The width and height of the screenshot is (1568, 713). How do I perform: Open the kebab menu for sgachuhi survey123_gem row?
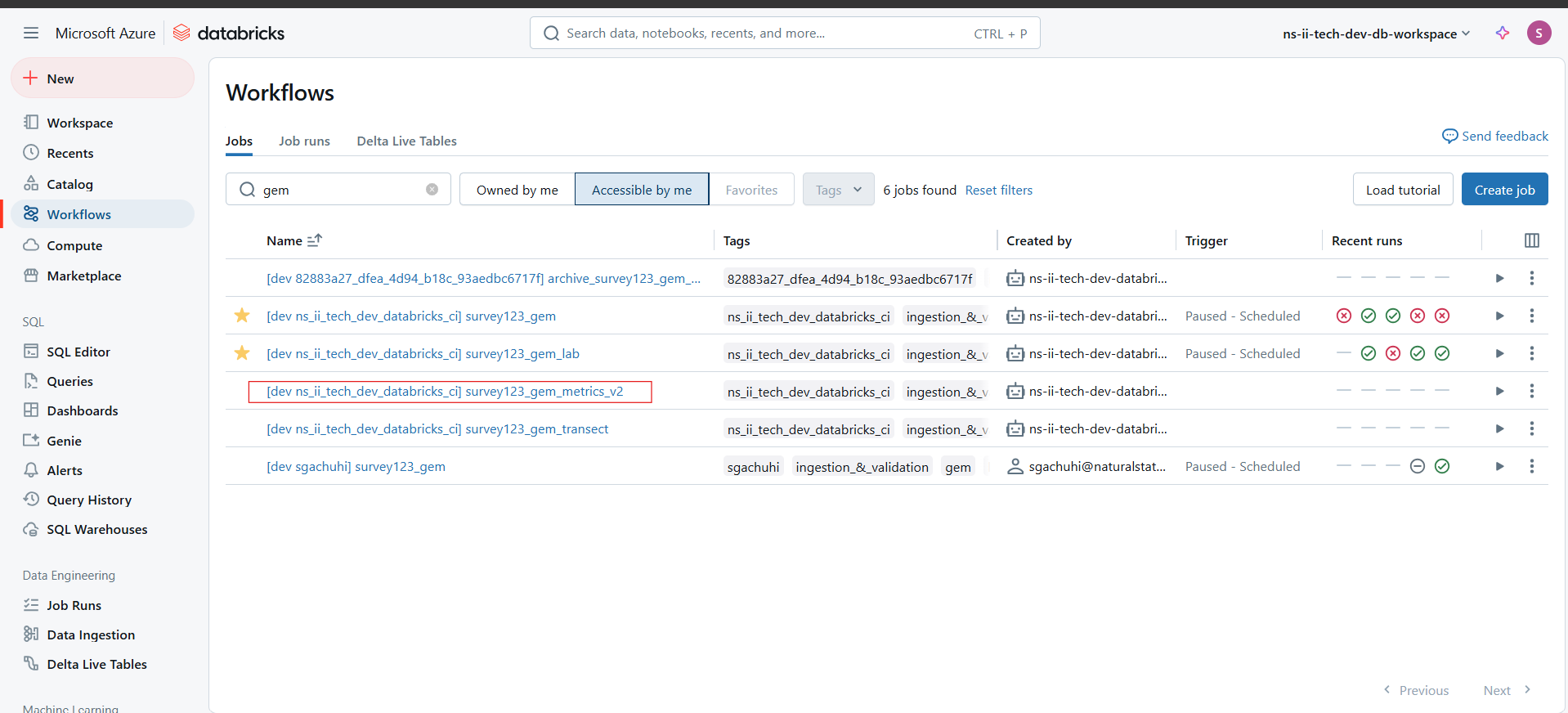click(1532, 466)
